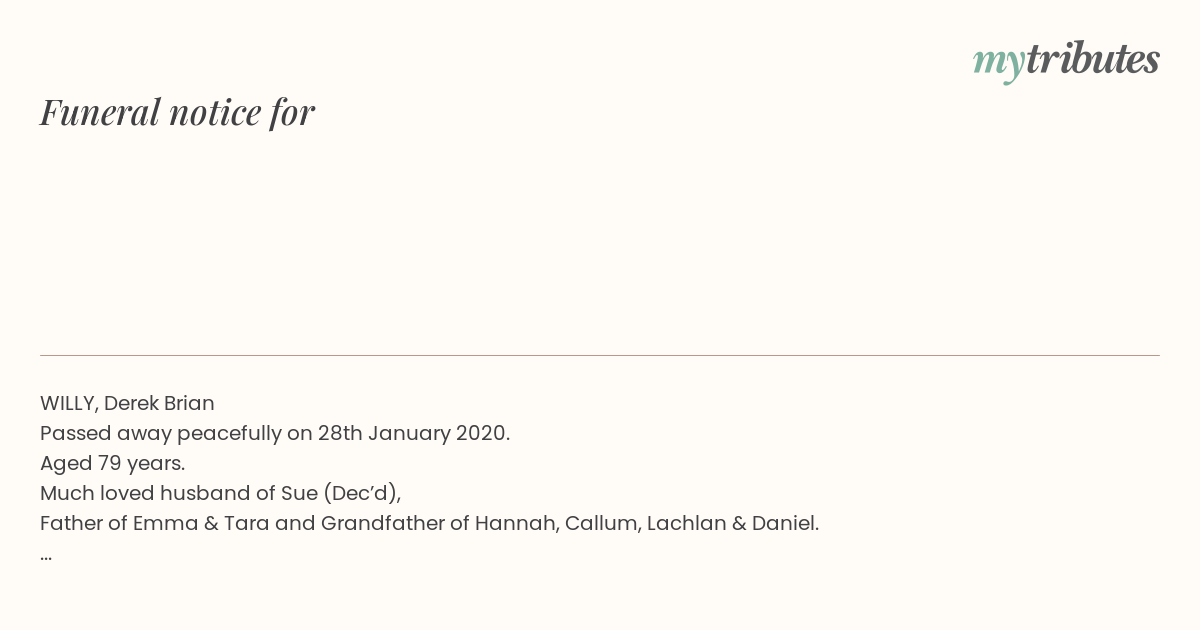The image size is (1200, 630).
Task: Click the text "(Dec'd)"
Action: 361,493
